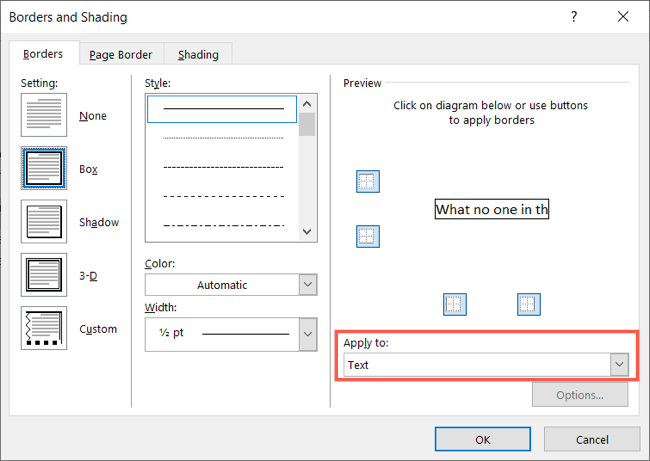The image size is (650, 461).
Task: Select the solid line border style
Action: pos(223,108)
